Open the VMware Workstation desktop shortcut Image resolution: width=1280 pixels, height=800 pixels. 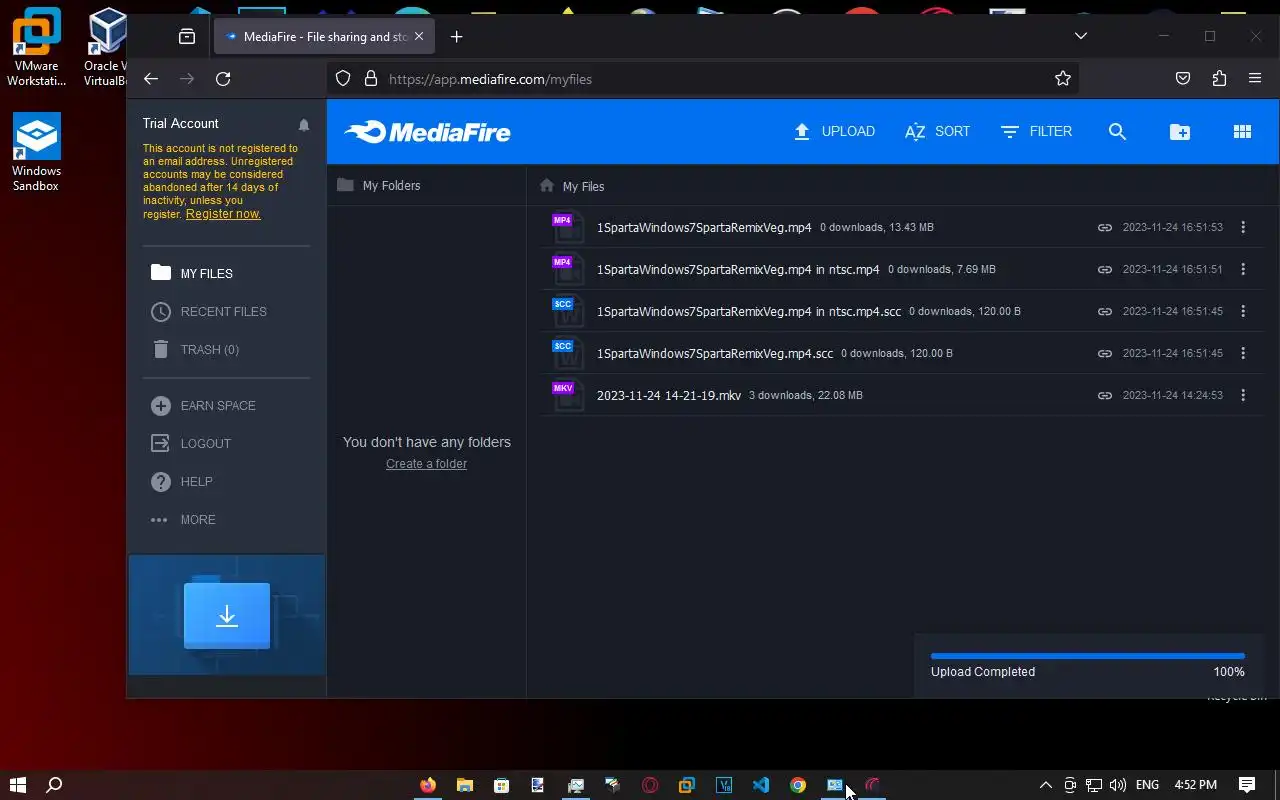(x=37, y=47)
